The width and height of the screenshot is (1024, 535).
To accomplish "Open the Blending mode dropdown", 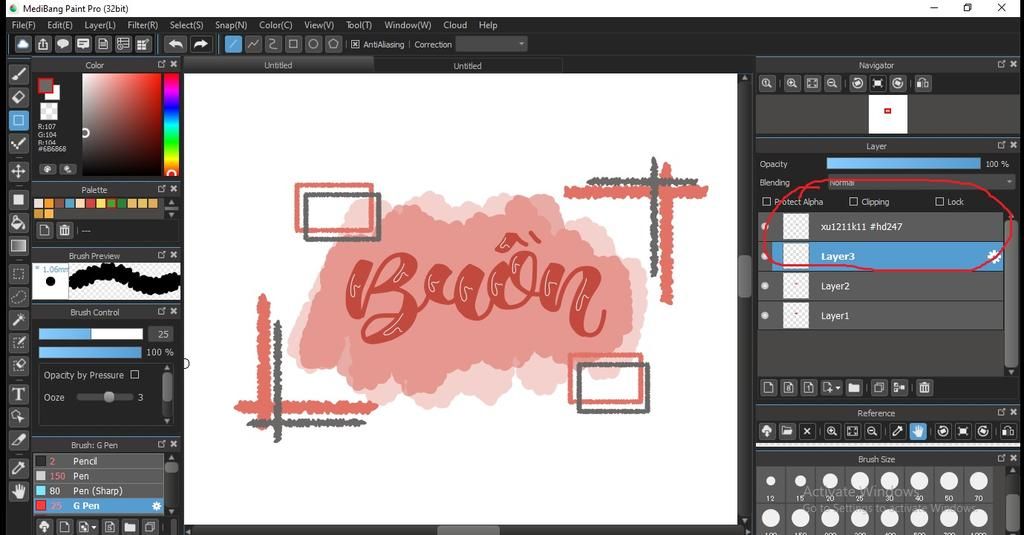I will click(920, 182).
